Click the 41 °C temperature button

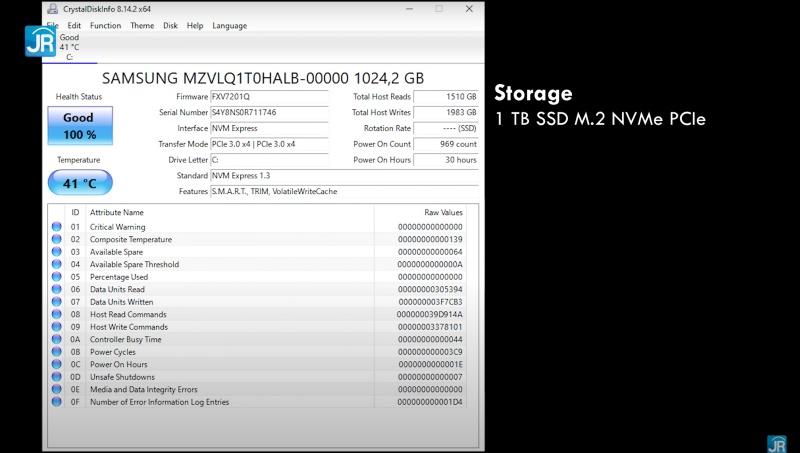point(79,183)
